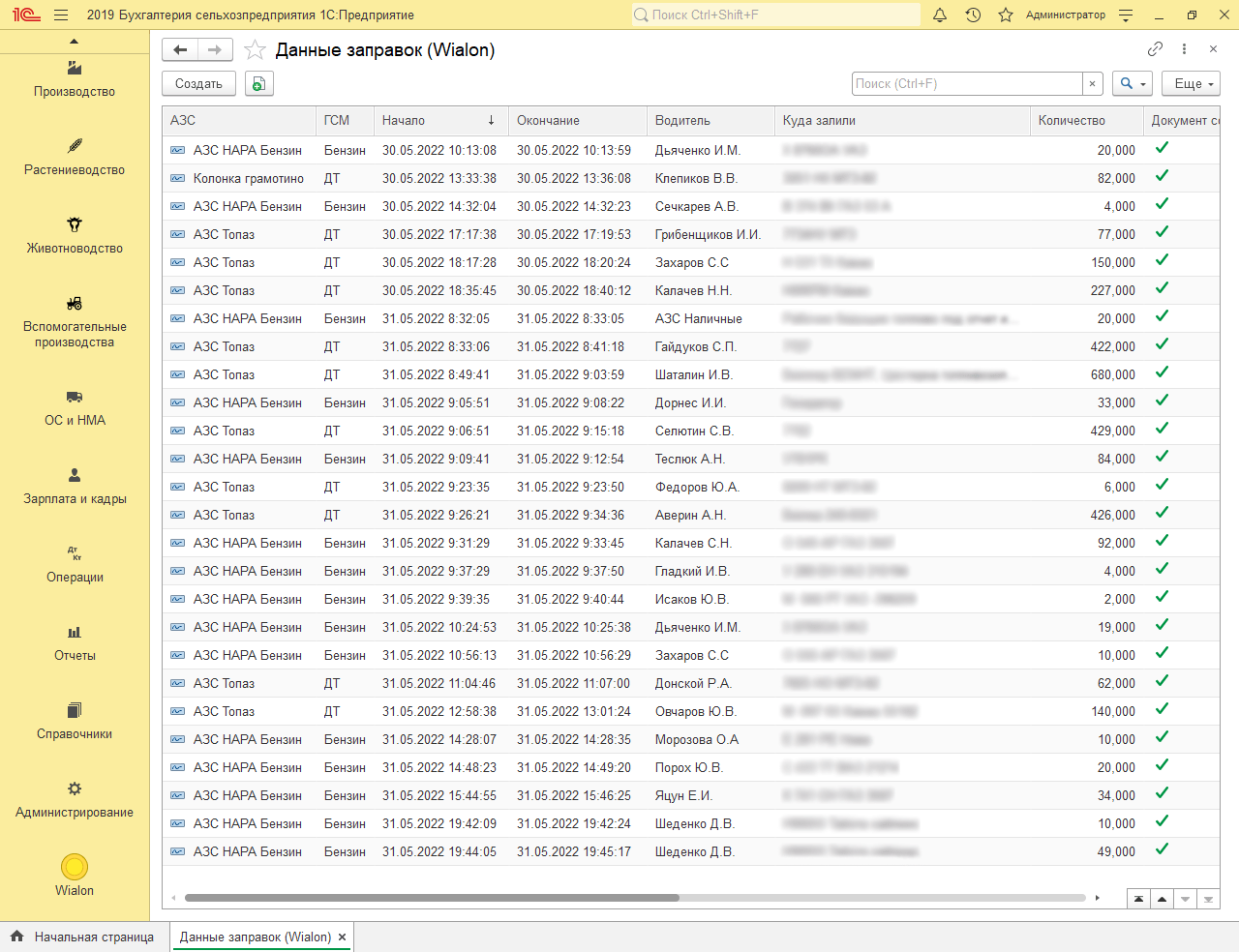
Task: Open the Отчеты section in the sidebar
Action: click(75, 641)
